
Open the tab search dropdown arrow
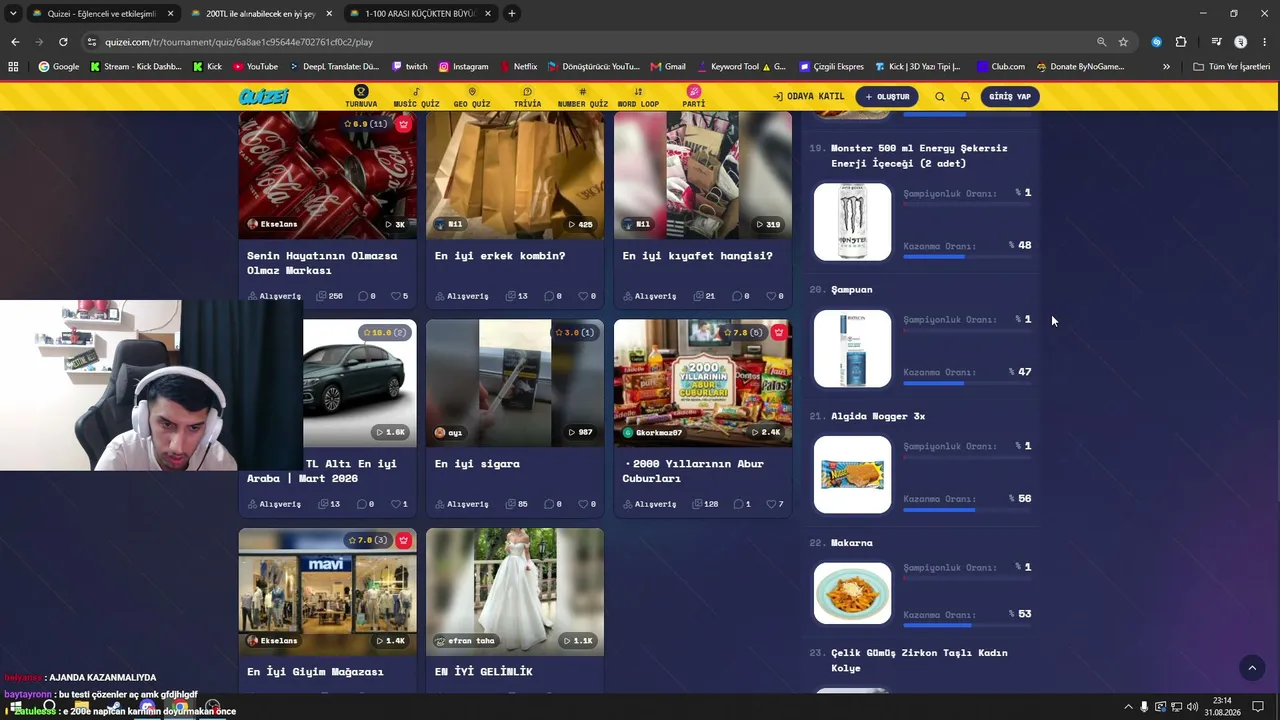click(x=13, y=14)
